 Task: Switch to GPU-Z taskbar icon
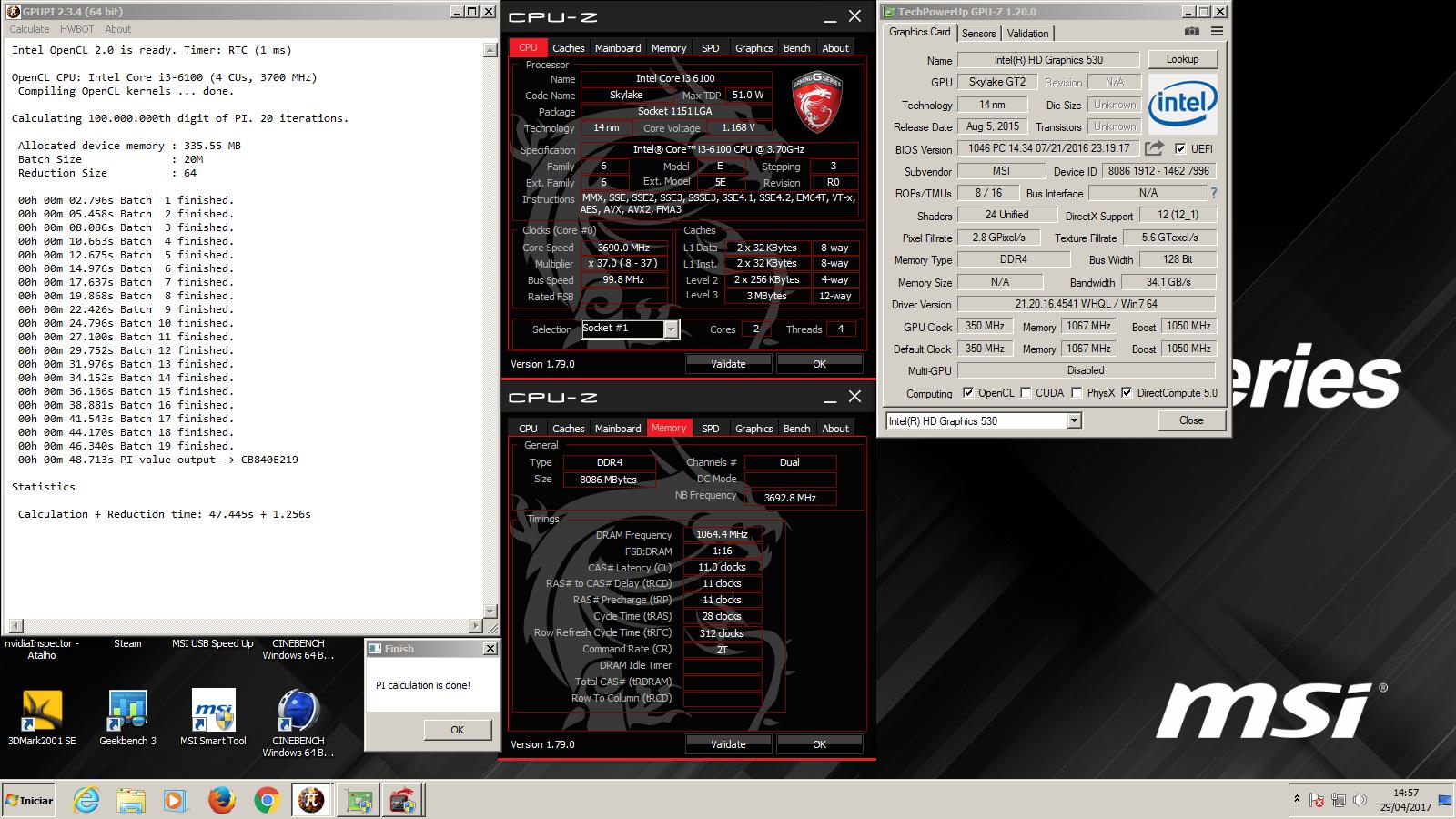pos(358,801)
